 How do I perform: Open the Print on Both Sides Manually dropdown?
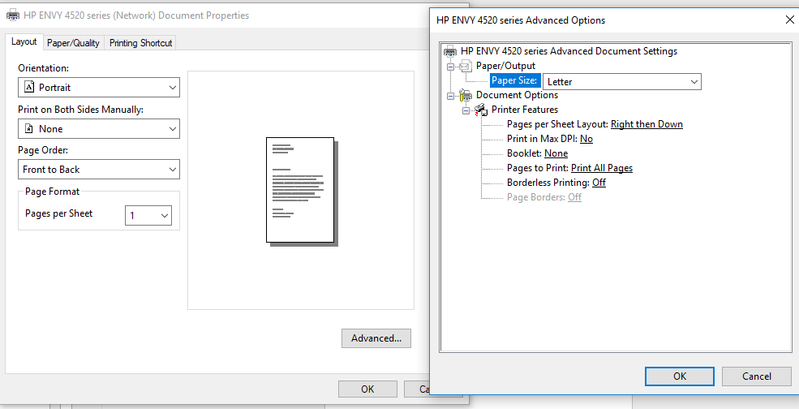click(99, 129)
